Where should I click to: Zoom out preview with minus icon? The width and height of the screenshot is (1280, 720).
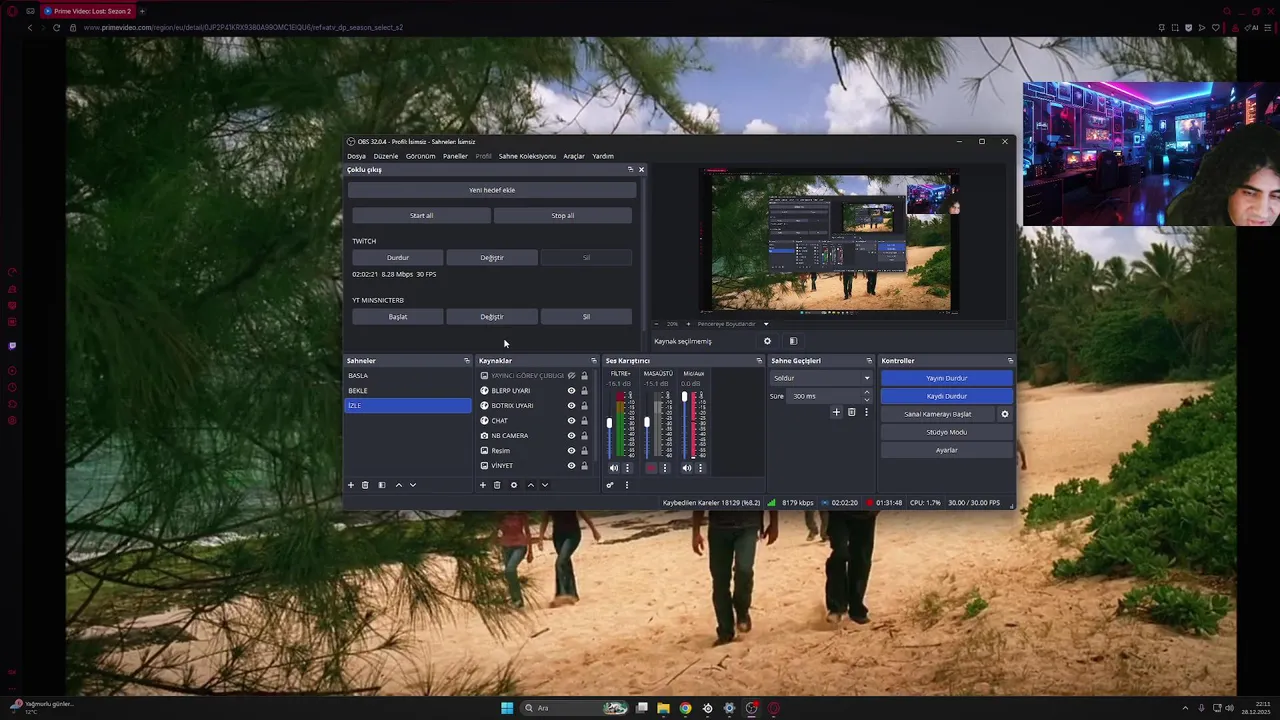(x=657, y=324)
